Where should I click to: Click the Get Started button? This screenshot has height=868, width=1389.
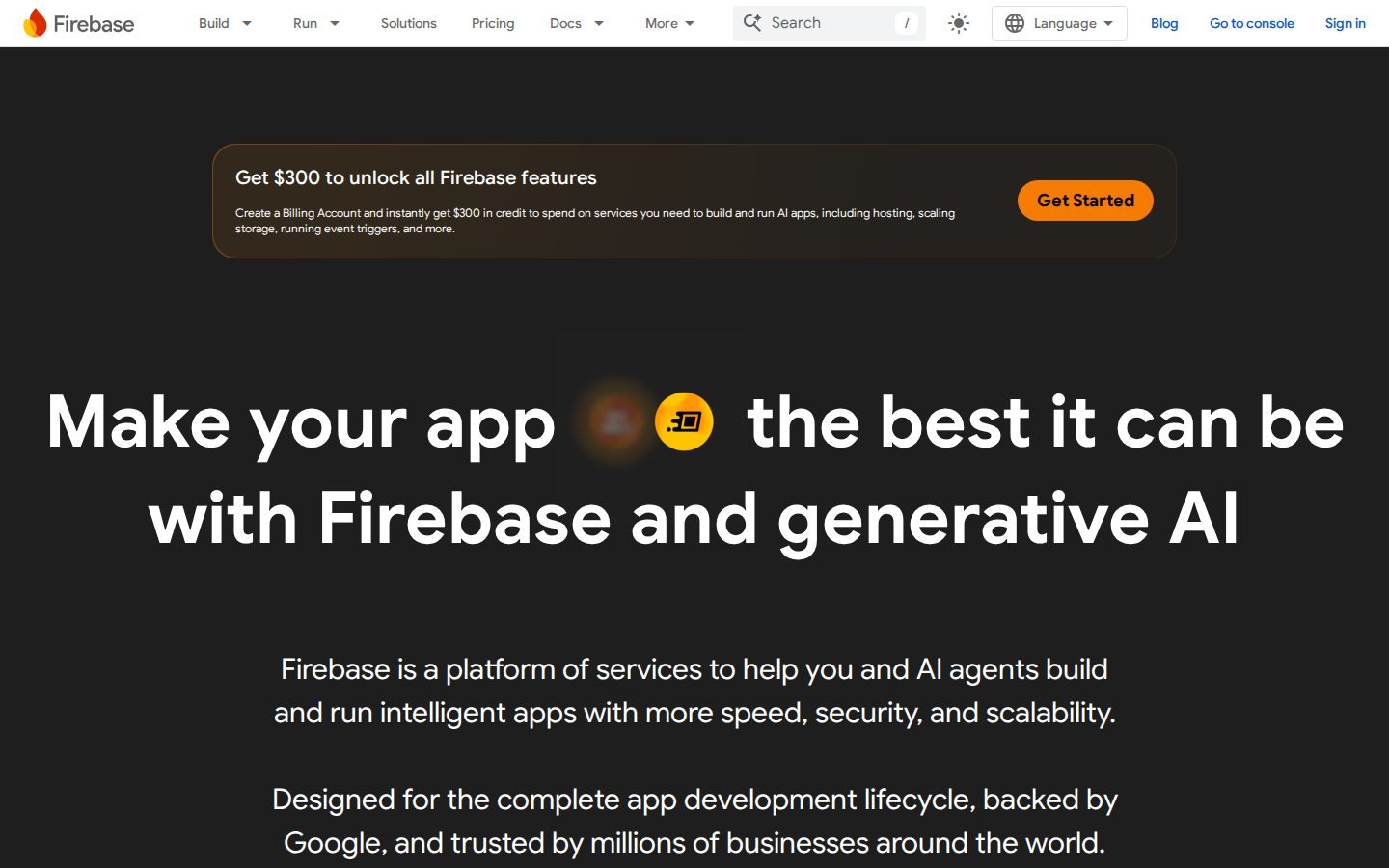point(1085,201)
